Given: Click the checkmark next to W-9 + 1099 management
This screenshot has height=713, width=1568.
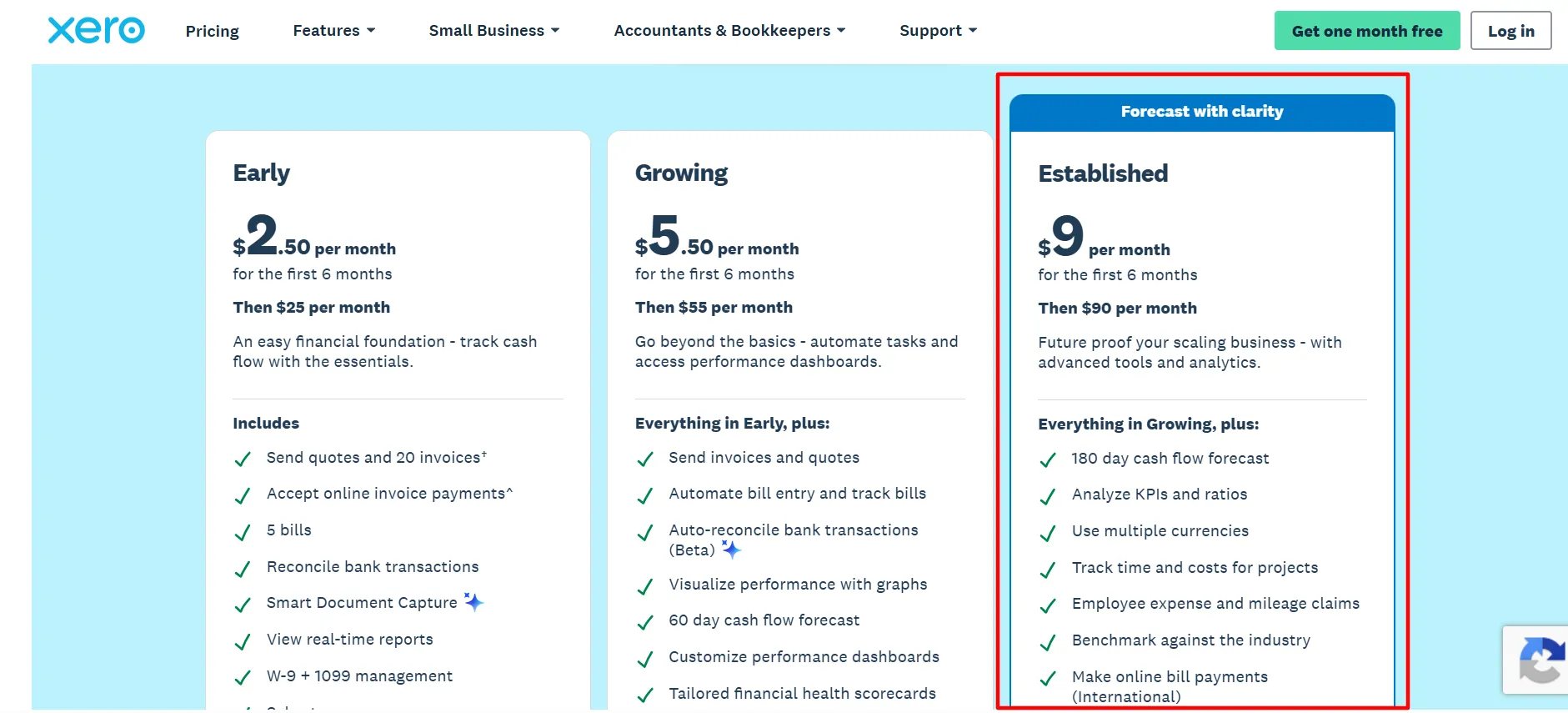Looking at the screenshot, I should 243,678.
